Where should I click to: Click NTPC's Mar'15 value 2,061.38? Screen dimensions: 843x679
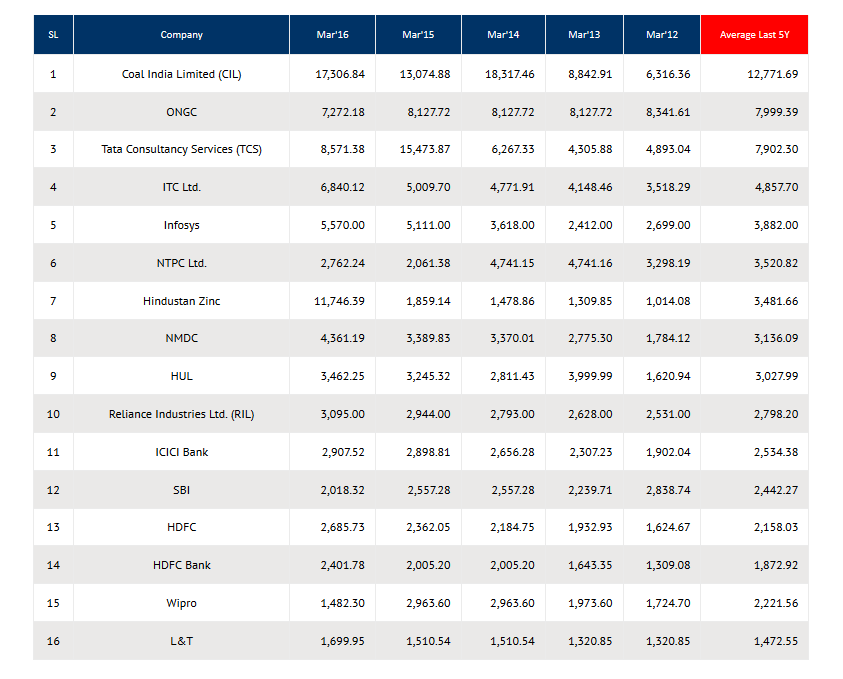[428, 263]
